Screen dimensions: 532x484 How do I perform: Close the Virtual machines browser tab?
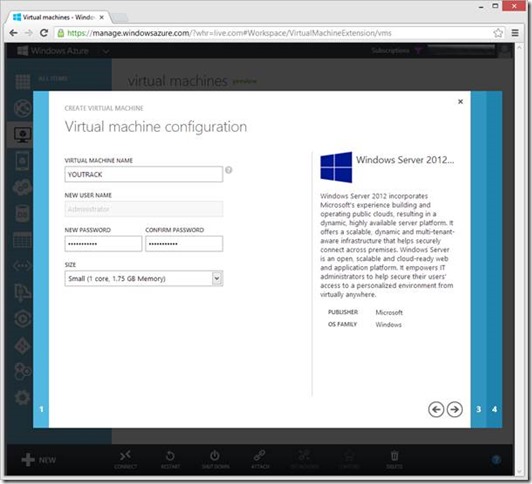point(101,17)
